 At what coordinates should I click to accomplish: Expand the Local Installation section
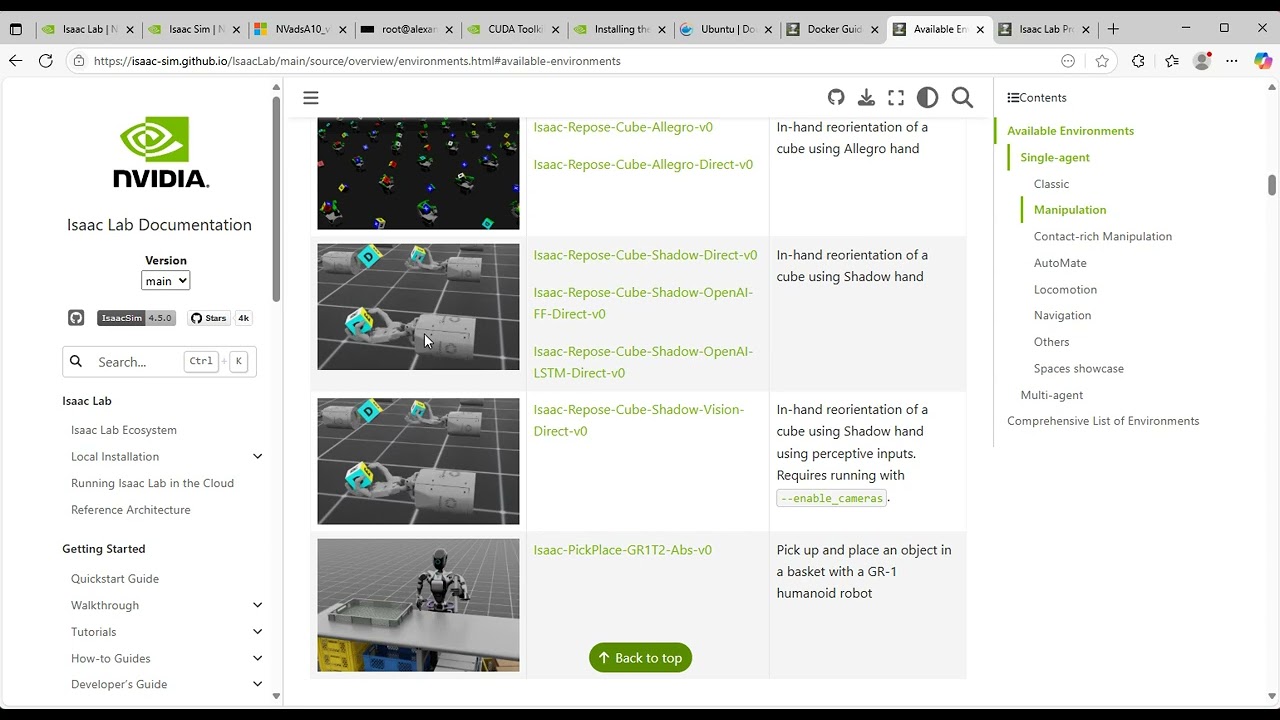click(257, 456)
